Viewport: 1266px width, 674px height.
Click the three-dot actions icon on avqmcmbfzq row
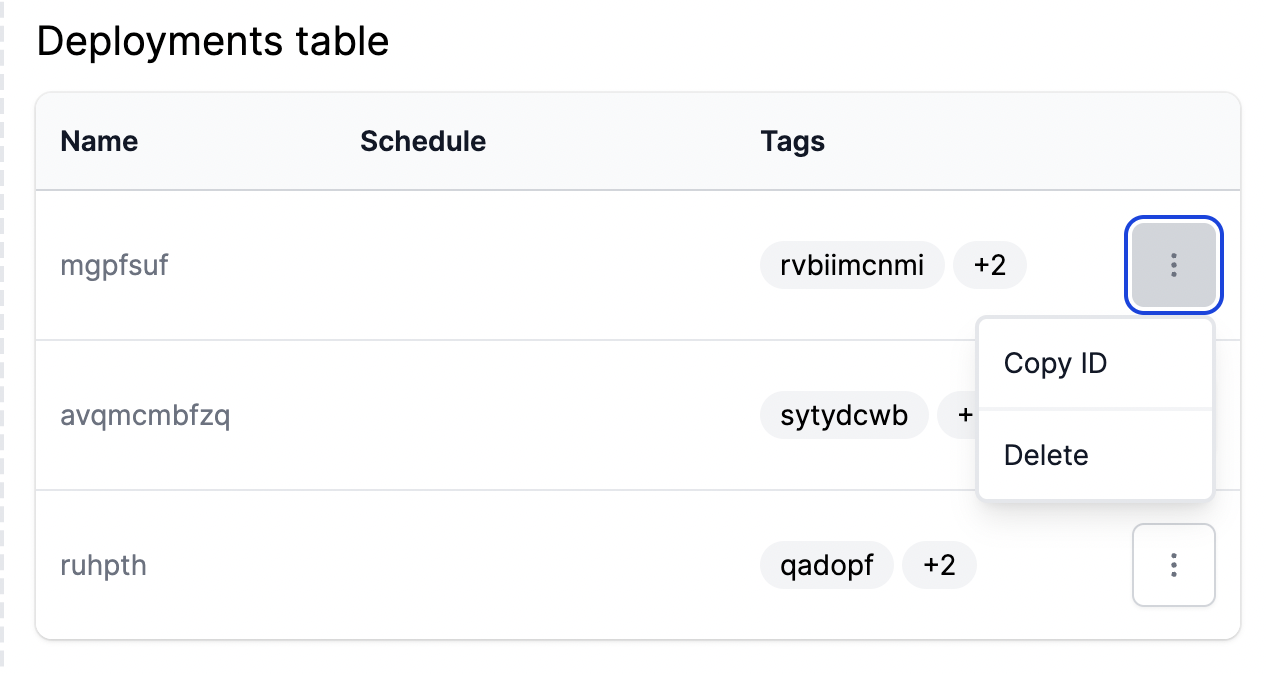point(1174,415)
